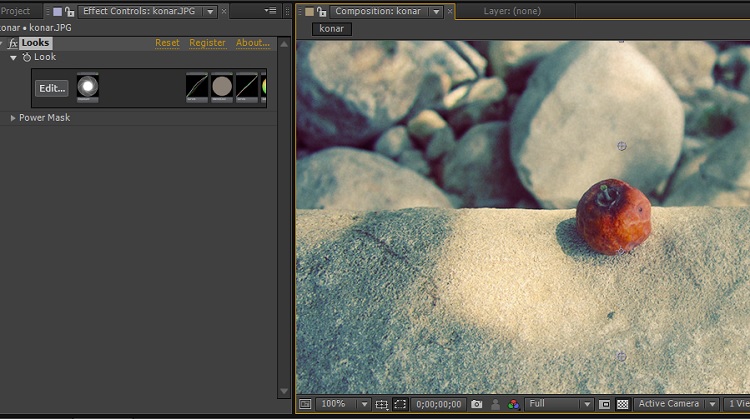
Task: Toggle the Look stopwatch for keyframing
Action: (x=27, y=57)
